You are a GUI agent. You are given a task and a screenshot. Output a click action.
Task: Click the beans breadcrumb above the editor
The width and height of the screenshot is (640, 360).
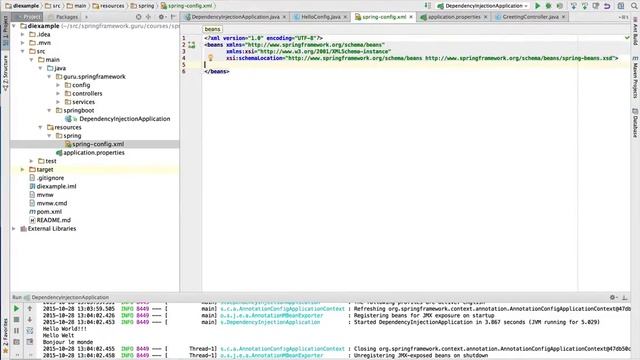tap(212, 29)
